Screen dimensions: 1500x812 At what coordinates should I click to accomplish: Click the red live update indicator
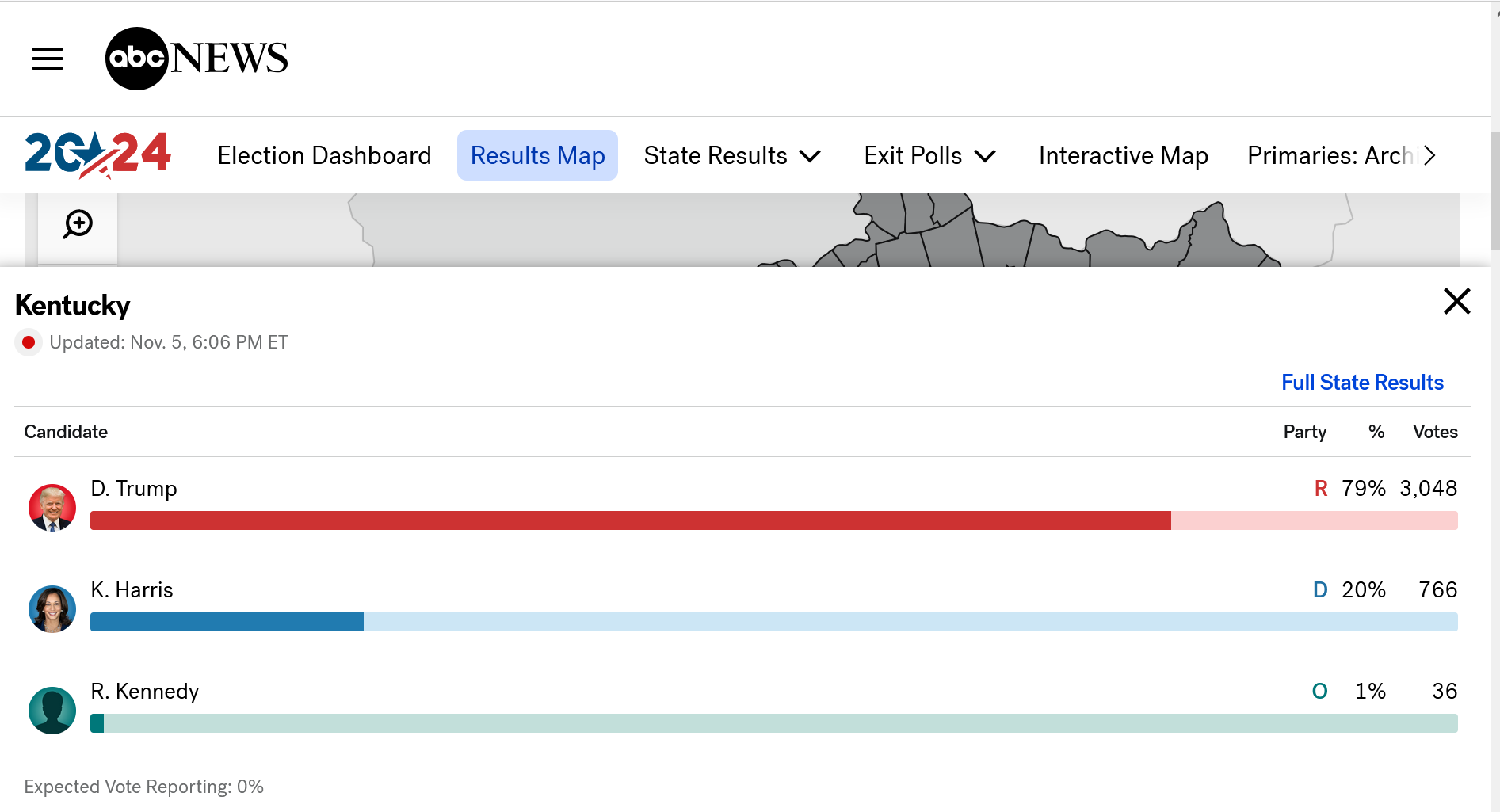(x=29, y=342)
